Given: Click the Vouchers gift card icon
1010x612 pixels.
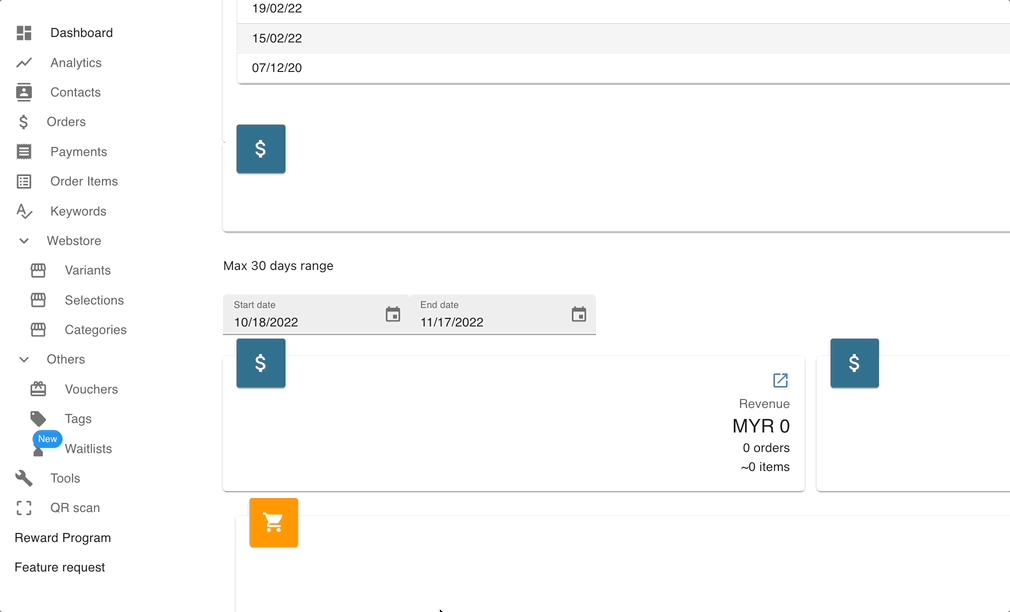Looking at the screenshot, I should tap(38, 389).
